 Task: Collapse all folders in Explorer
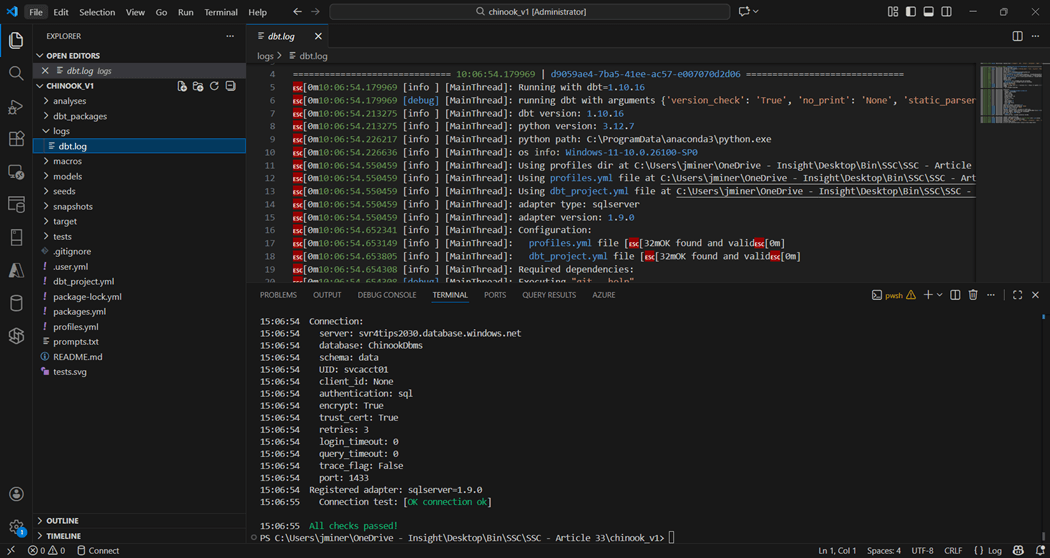click(230, 86)
